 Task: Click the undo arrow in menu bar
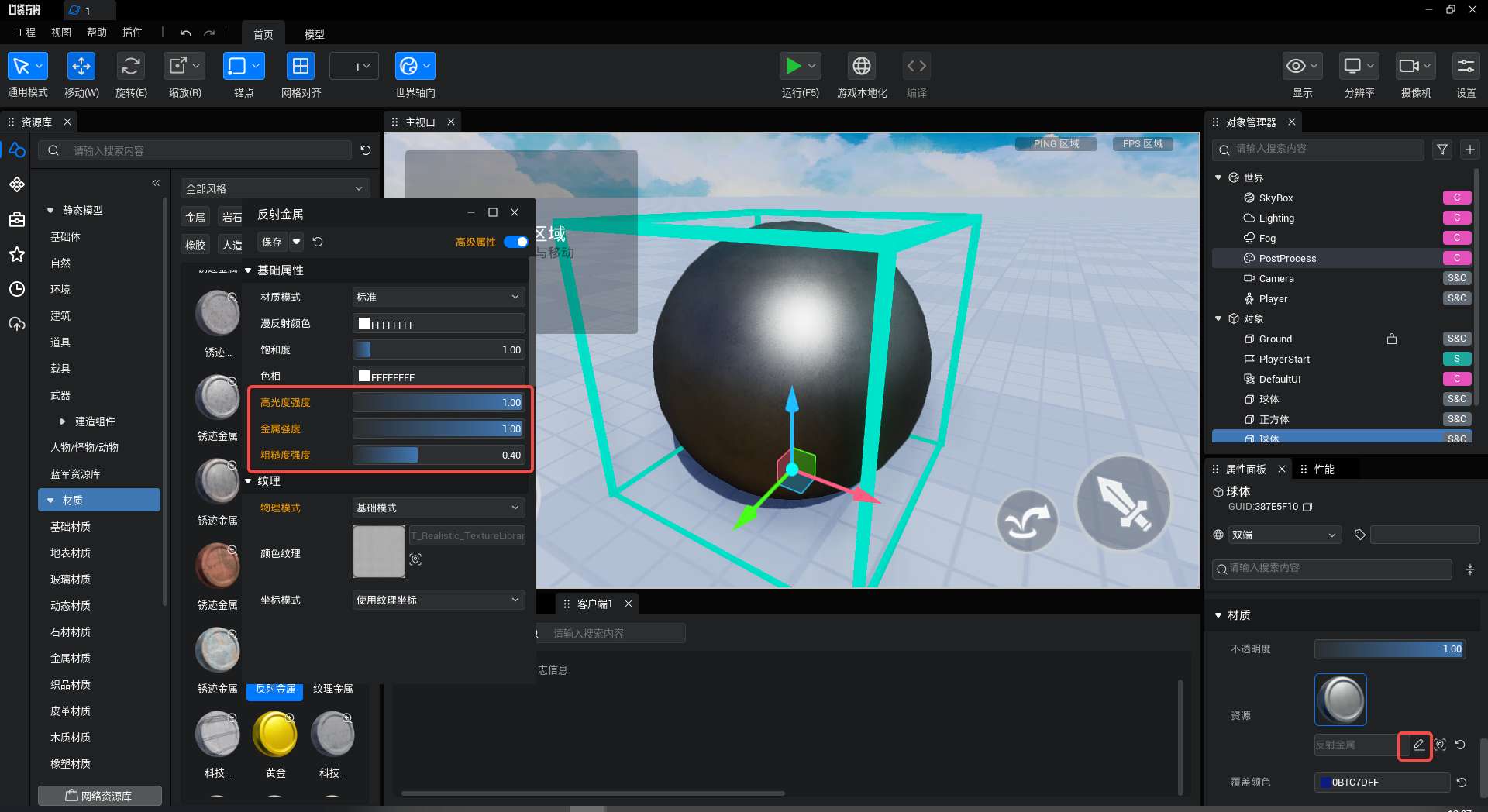(185, 33)
